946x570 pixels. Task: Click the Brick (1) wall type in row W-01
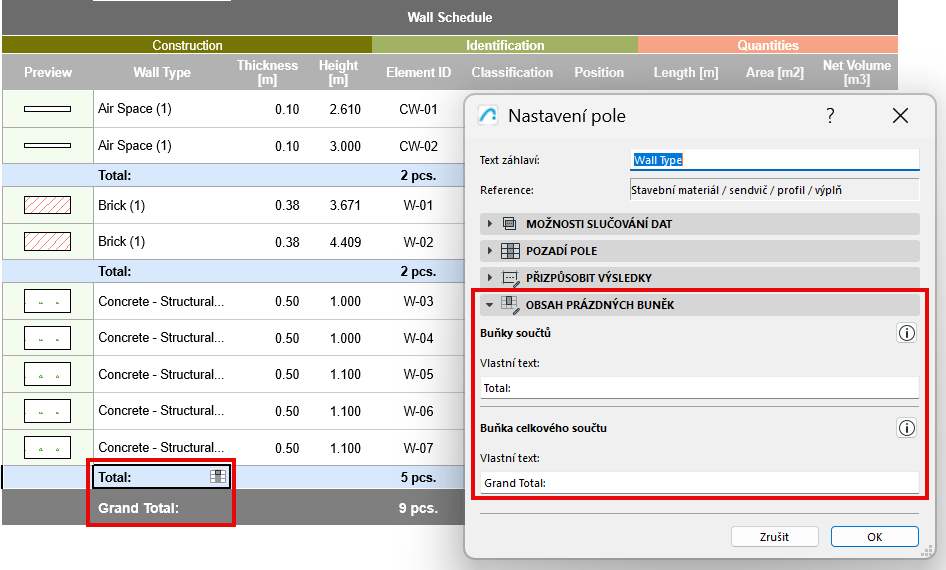click(x=121, y=205)
